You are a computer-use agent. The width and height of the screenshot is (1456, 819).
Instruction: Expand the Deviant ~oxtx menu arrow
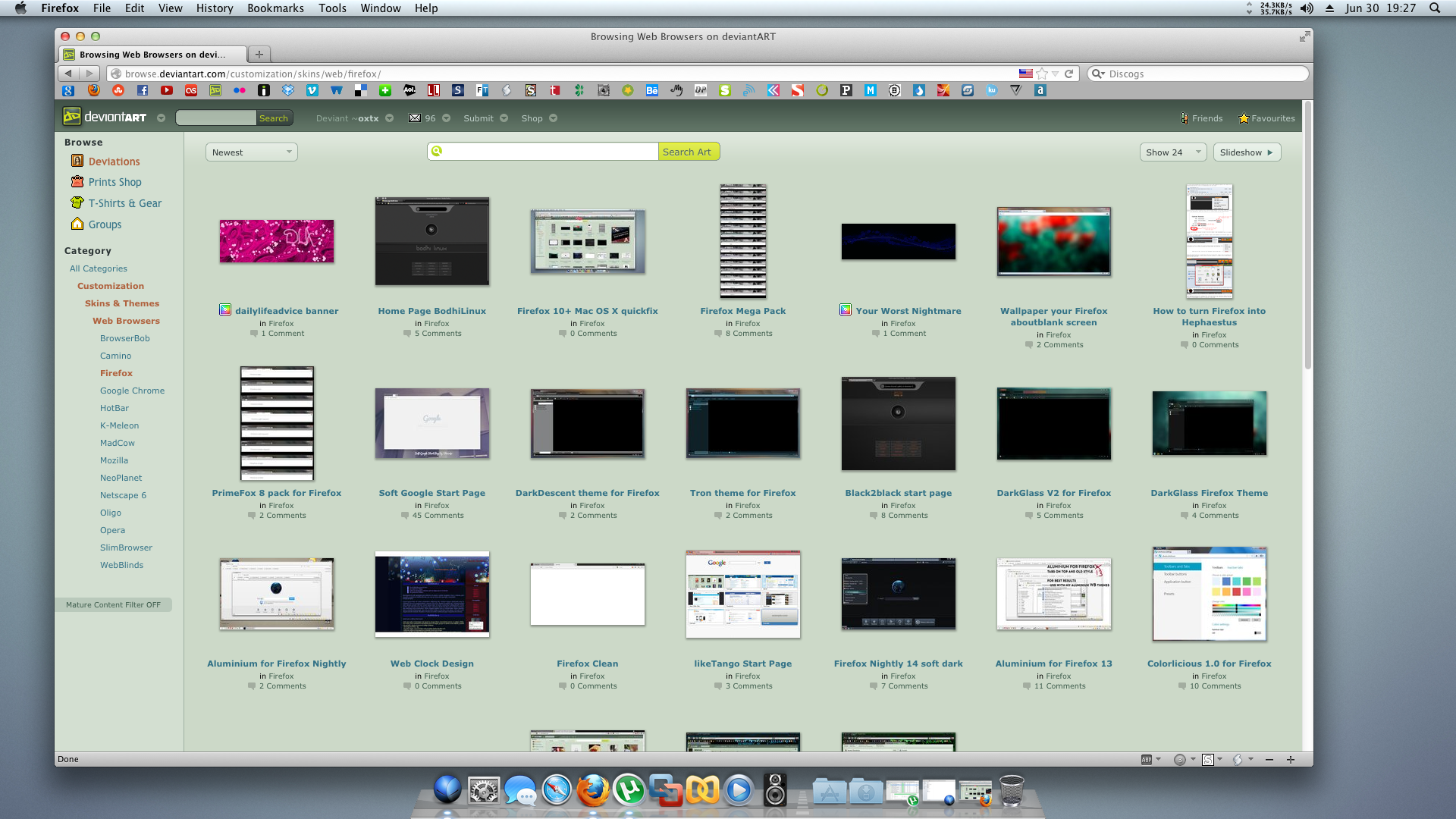pos(389,118)
